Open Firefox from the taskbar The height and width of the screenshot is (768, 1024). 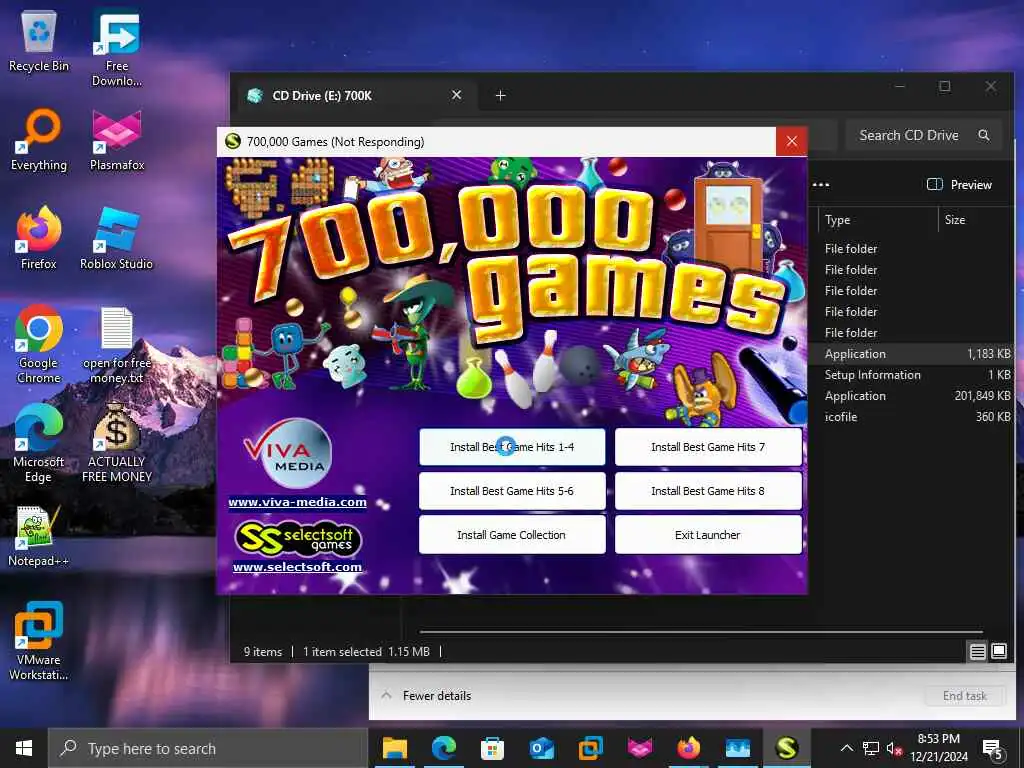click(x=688, y=748)
